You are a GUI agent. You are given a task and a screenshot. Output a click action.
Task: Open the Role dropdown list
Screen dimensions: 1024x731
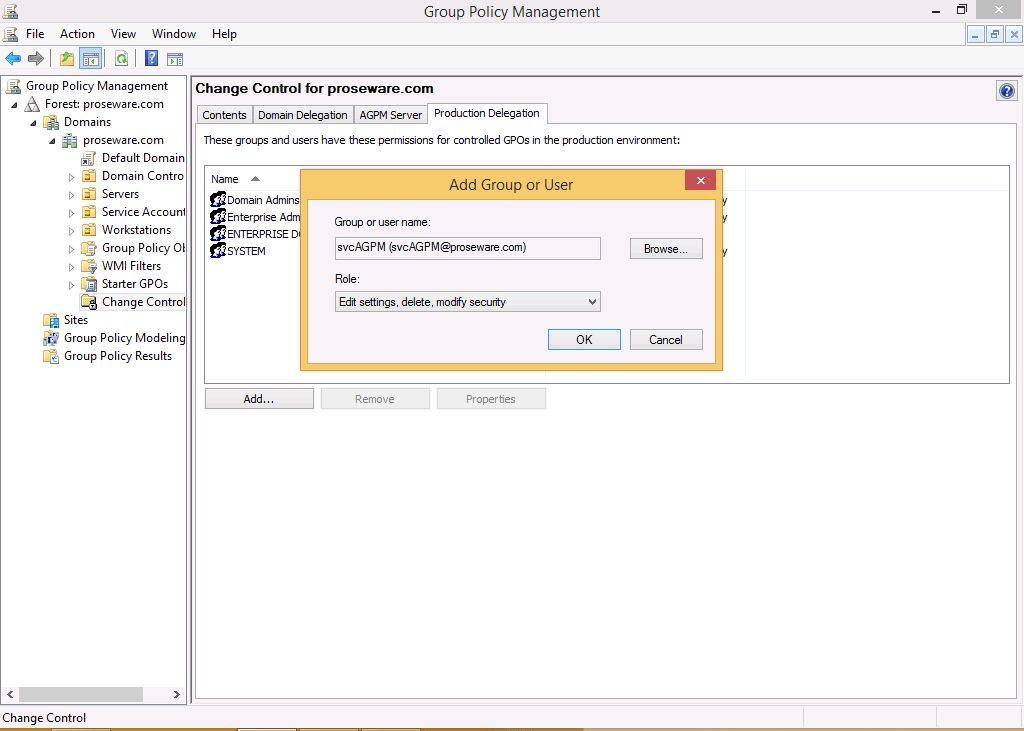(467, 302)
